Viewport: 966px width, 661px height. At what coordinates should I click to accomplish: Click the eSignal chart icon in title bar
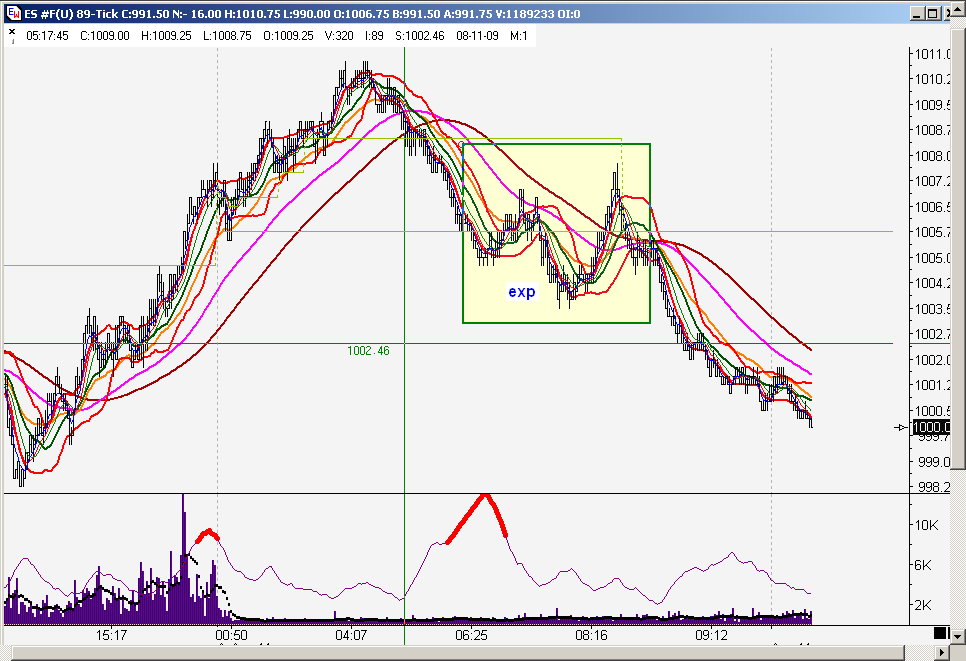tap(13, 14)
